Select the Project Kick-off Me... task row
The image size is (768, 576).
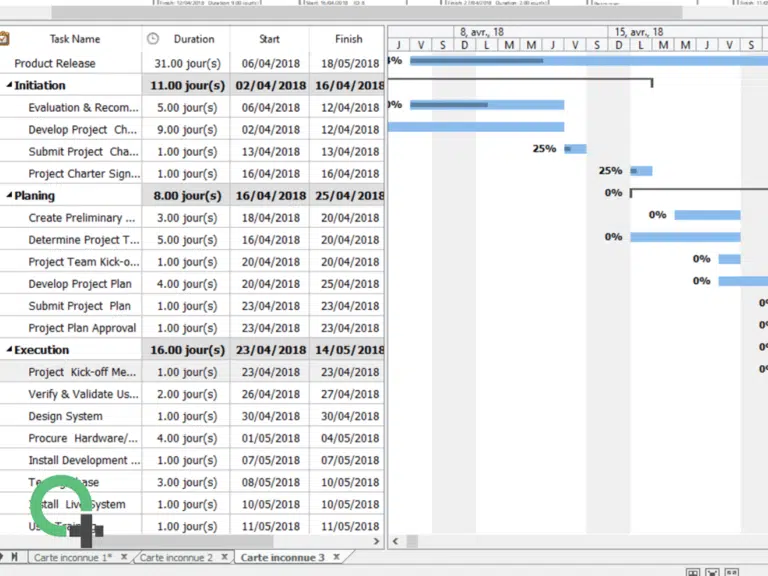pyautogui.click(x=82, y=372)
